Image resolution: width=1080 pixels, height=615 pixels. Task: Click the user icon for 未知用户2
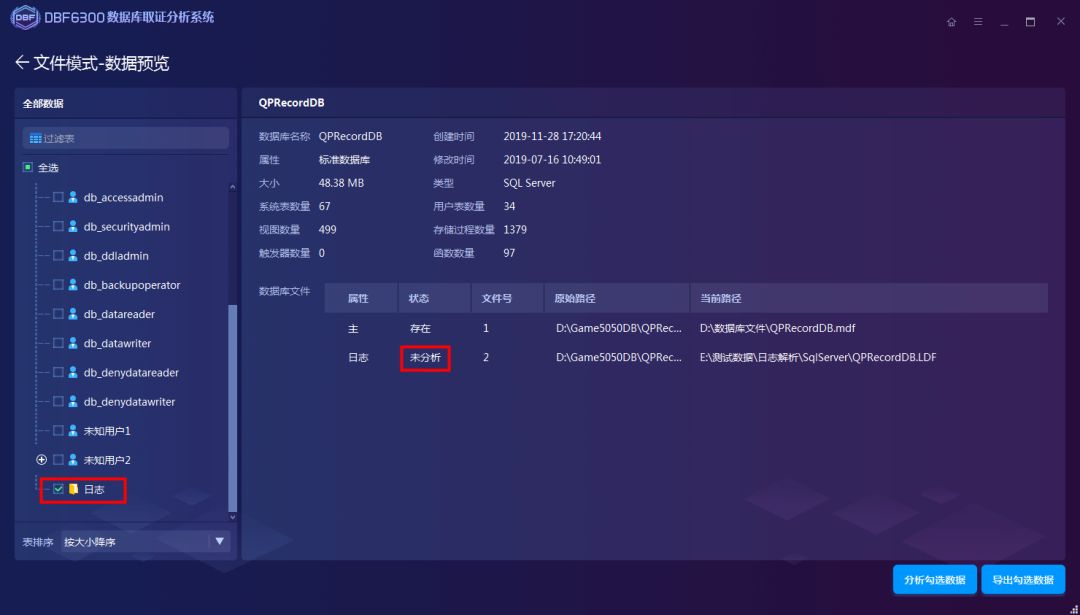tap(73, 460)
